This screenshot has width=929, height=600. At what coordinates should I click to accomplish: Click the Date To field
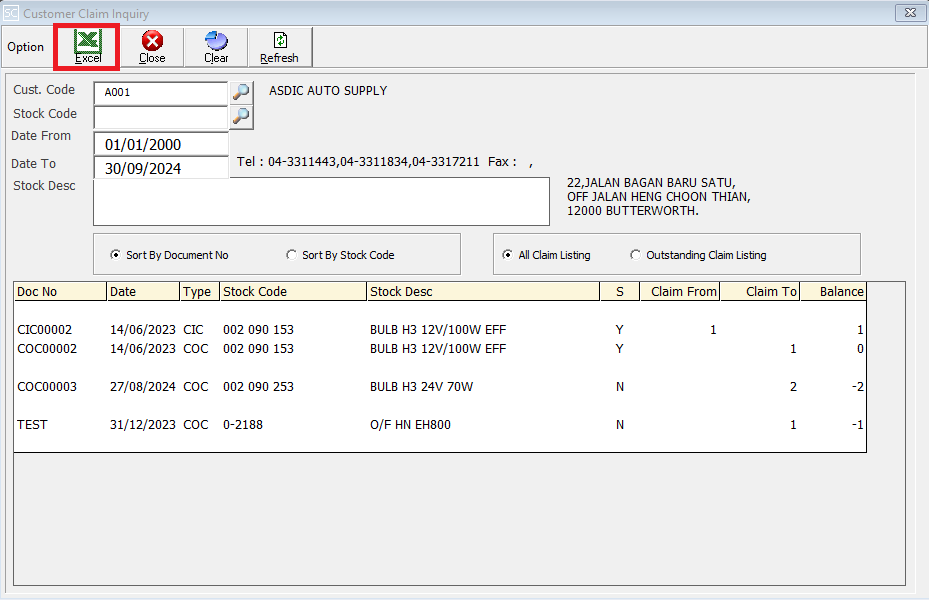(161, 168)
